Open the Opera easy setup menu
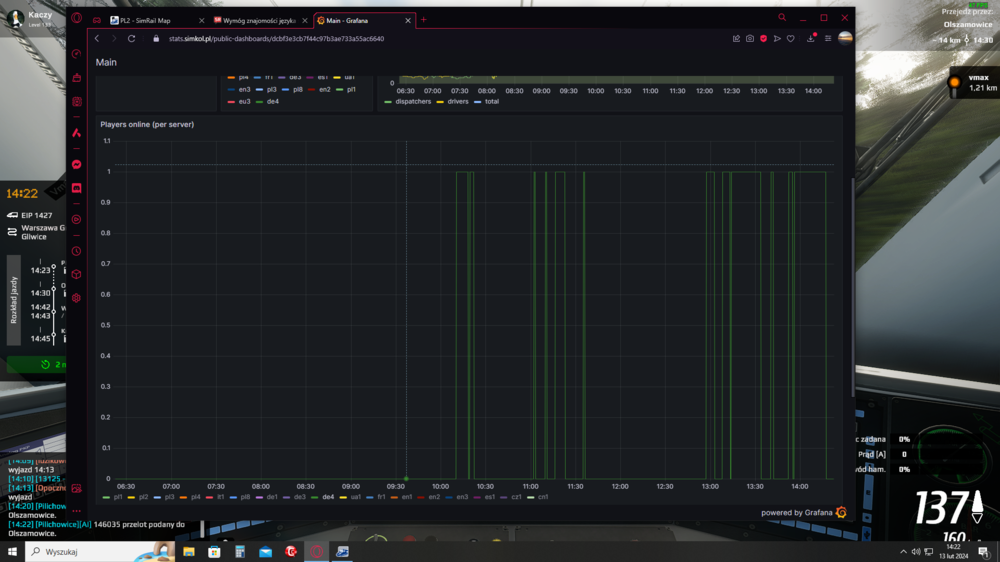 click(828, 39)
